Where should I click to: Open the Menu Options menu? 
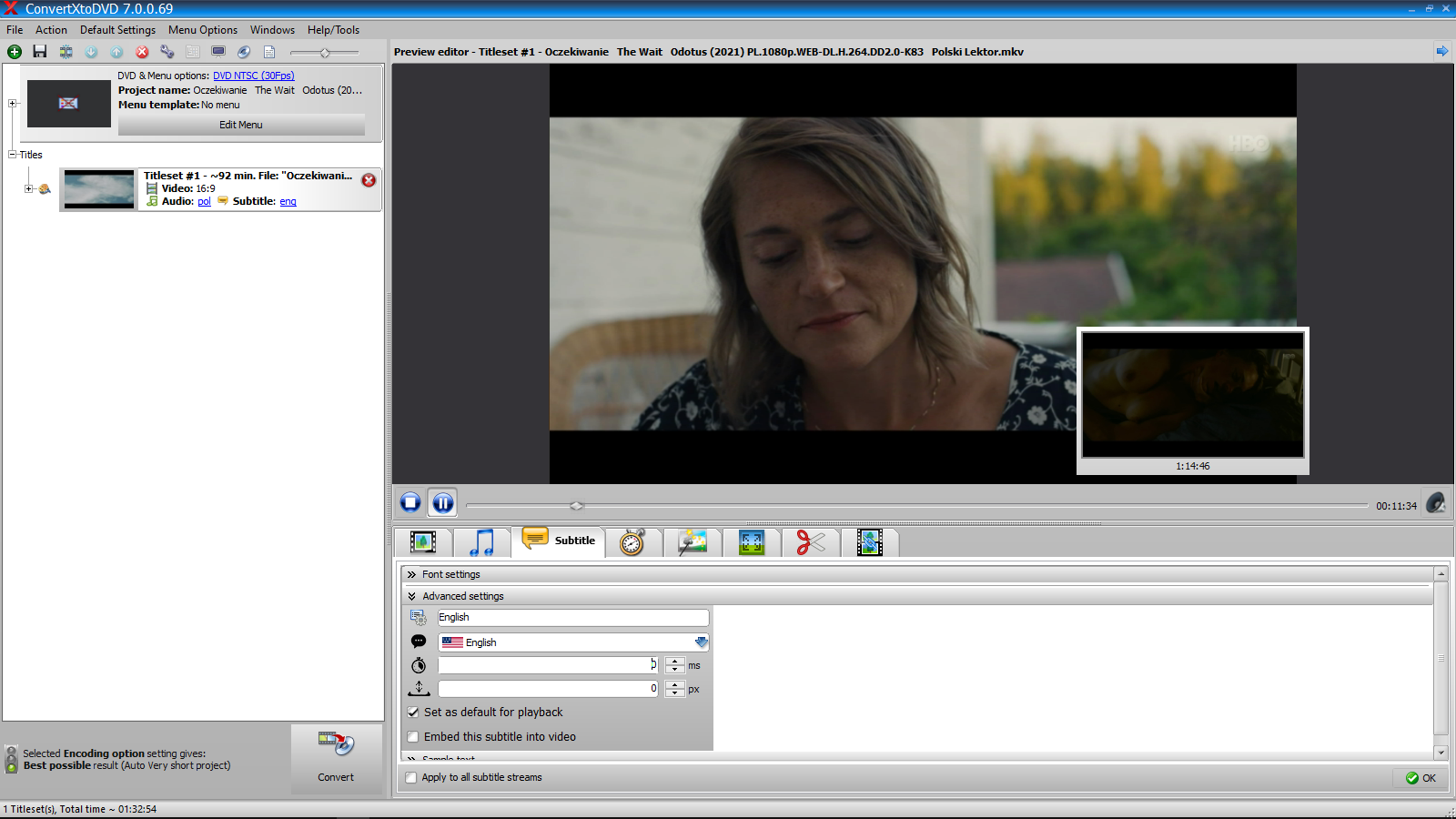coord(203,30)
